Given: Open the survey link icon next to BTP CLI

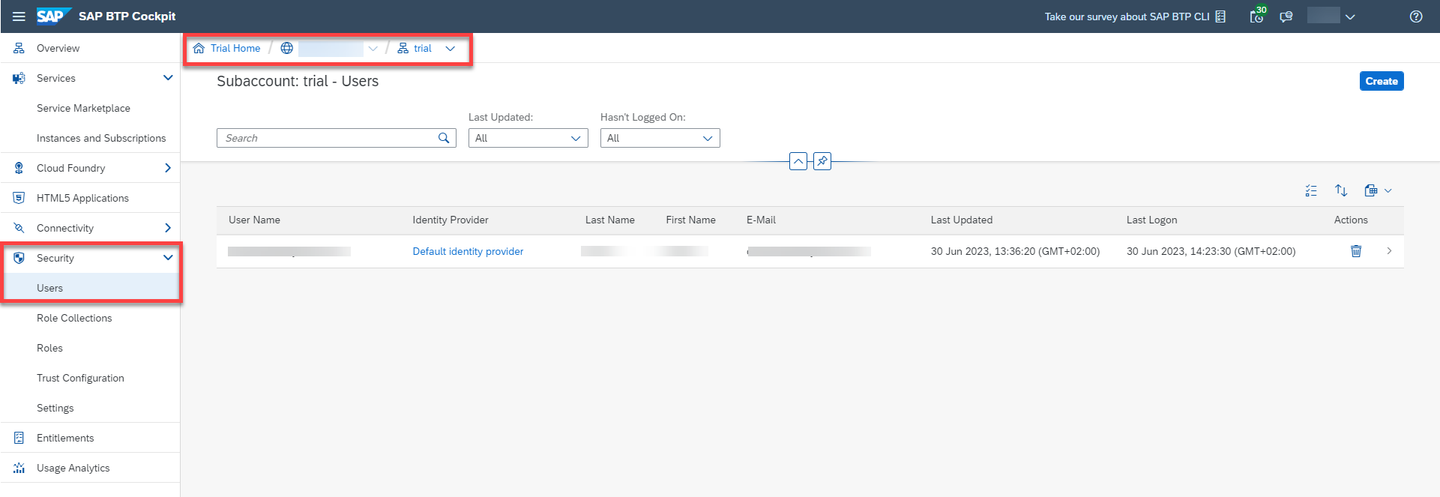Looking at the screenshot, I should coord(1220,16).
